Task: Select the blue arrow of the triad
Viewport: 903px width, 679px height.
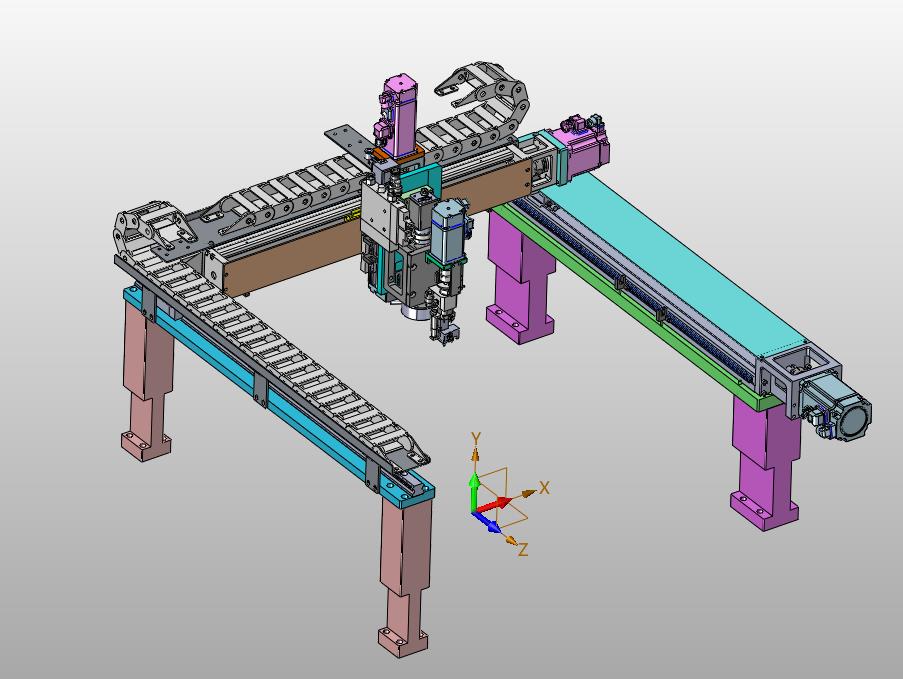Action: coord(487,522)
